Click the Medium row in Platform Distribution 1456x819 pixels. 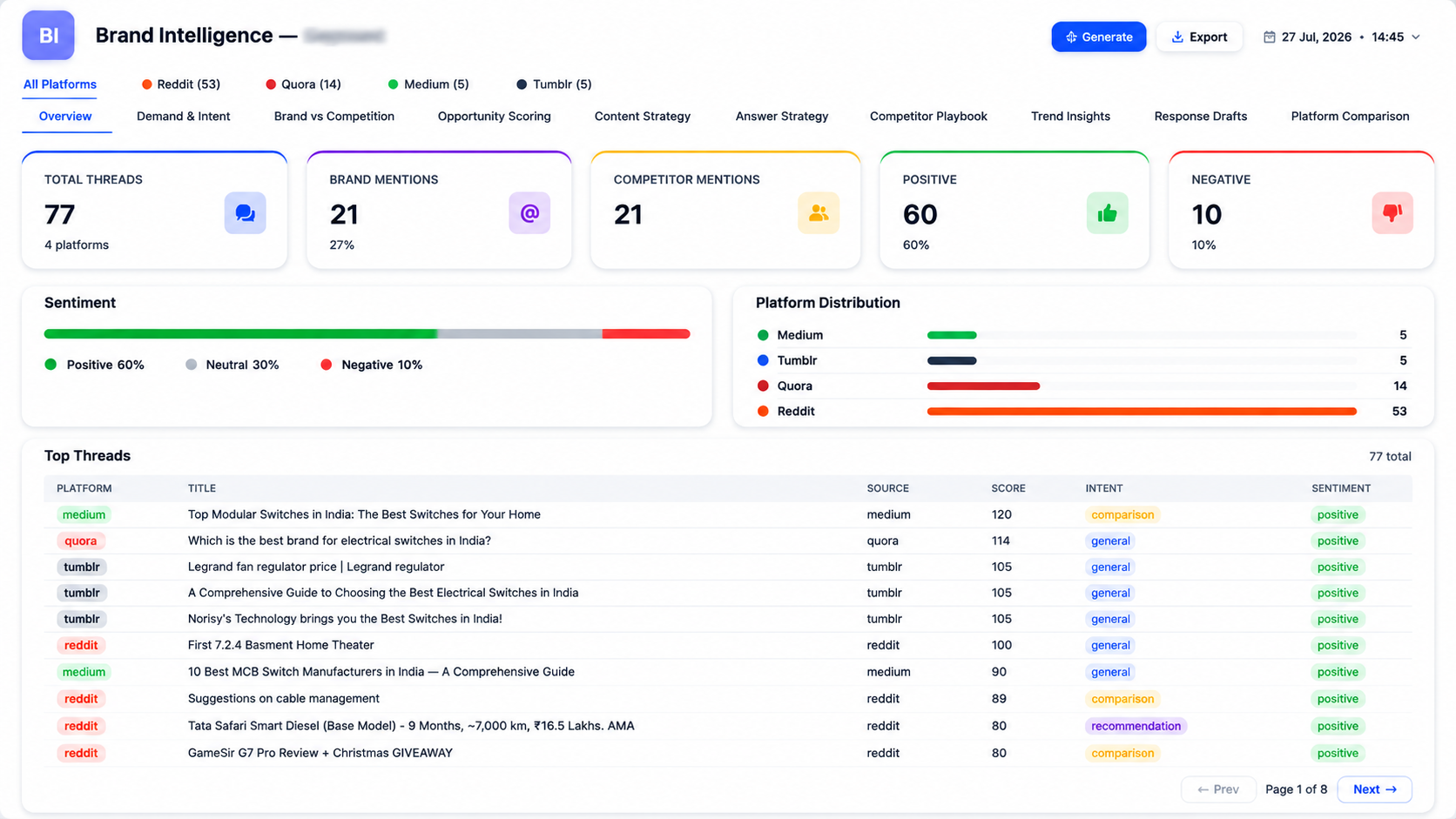1082,335
